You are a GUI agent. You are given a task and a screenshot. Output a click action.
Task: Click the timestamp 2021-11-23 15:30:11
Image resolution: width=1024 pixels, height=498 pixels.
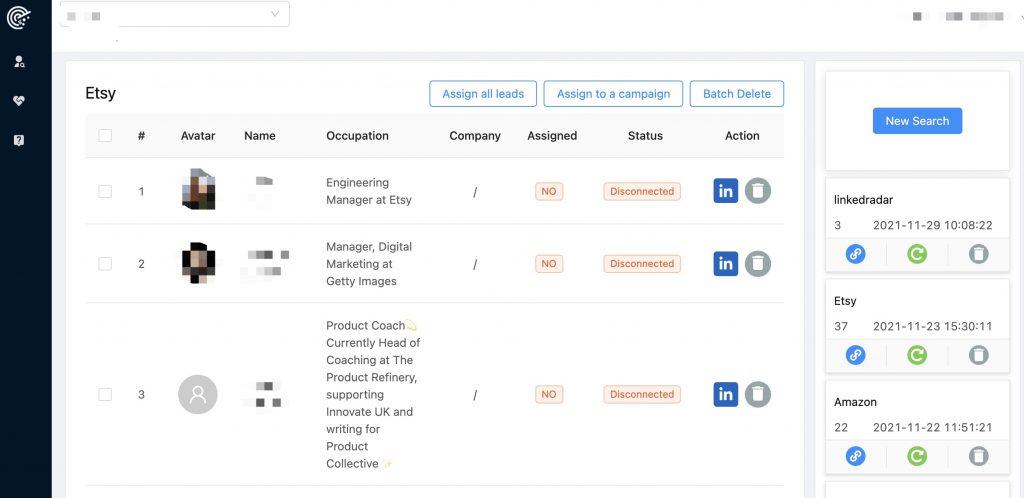[933, 326]
